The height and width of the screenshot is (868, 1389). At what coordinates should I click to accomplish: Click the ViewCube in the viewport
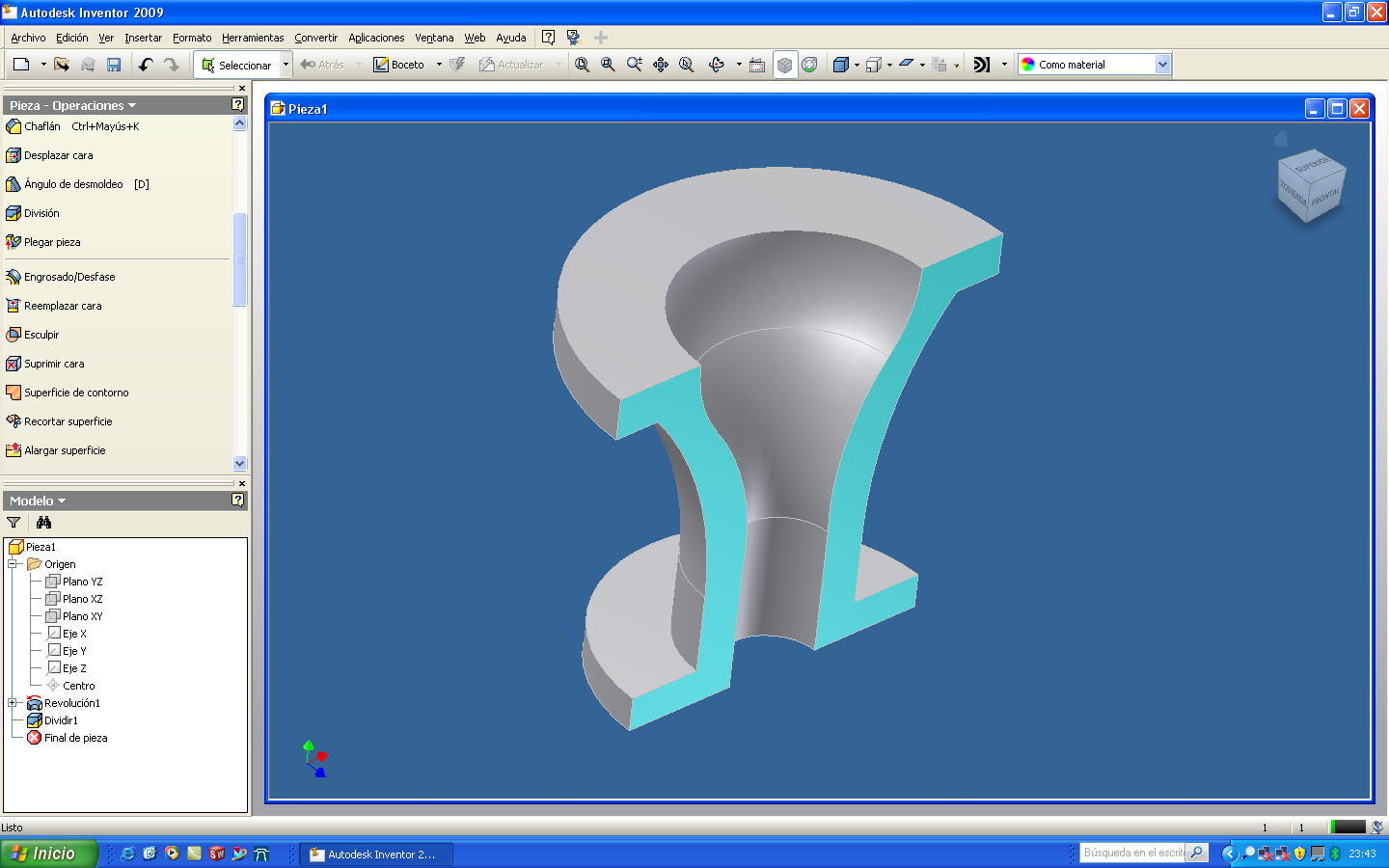tap(1310, 186)
